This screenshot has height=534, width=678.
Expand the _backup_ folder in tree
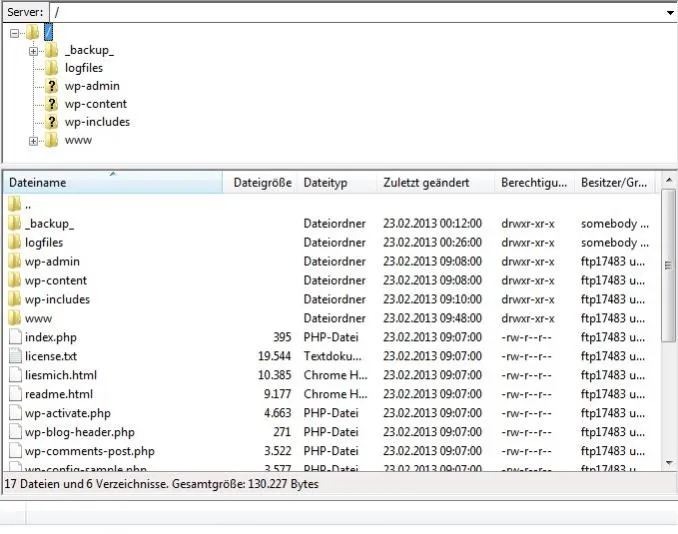pos(33,51)
